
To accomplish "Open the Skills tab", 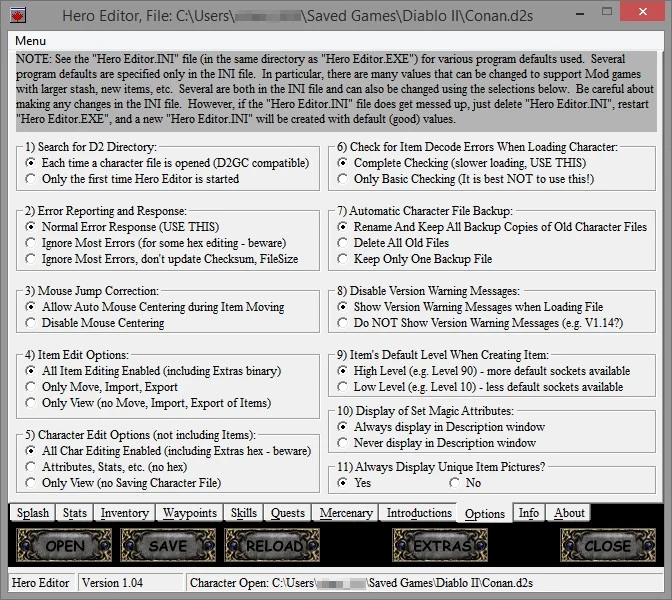I will tap(243, 513).
